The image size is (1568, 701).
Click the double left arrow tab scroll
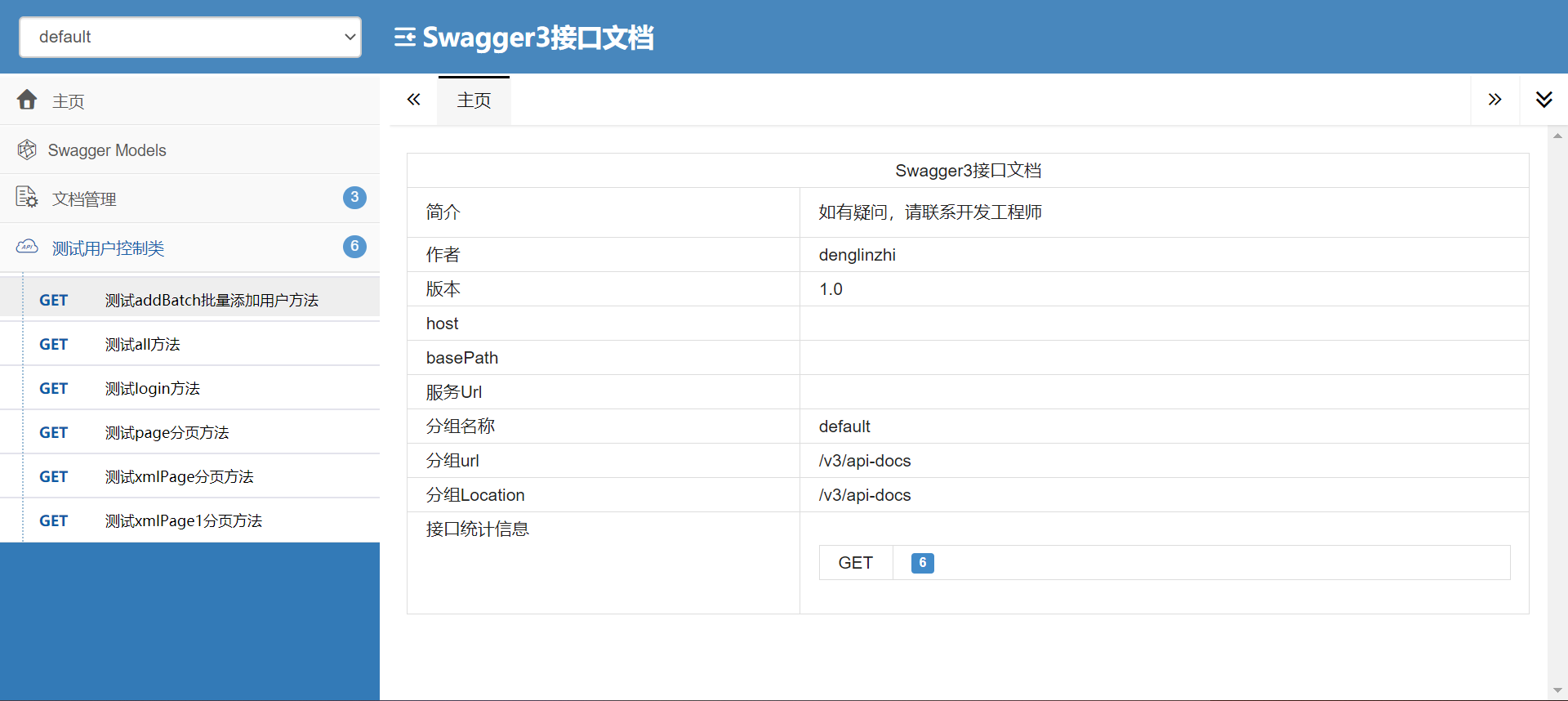(x=414, y=100)
